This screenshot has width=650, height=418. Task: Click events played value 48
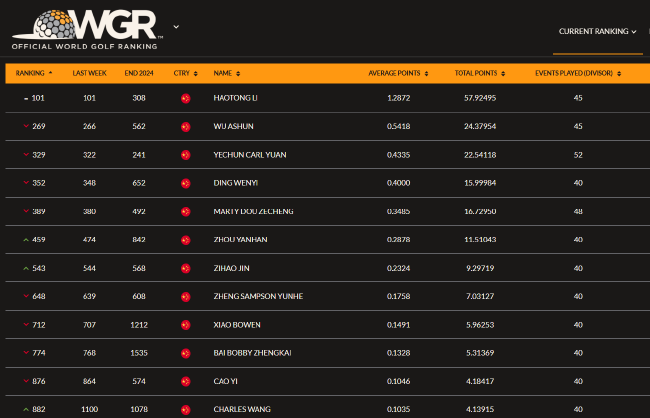tap(578, 211)
